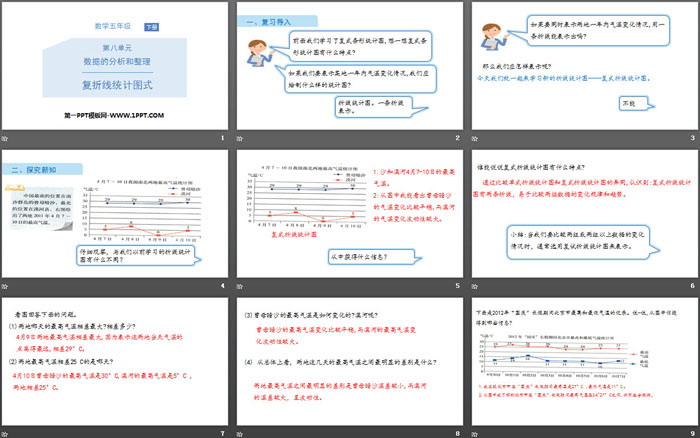Click animation star icon under slide 8
The height and width of the screenshot is (438, 700).
[x=239, y=431]
